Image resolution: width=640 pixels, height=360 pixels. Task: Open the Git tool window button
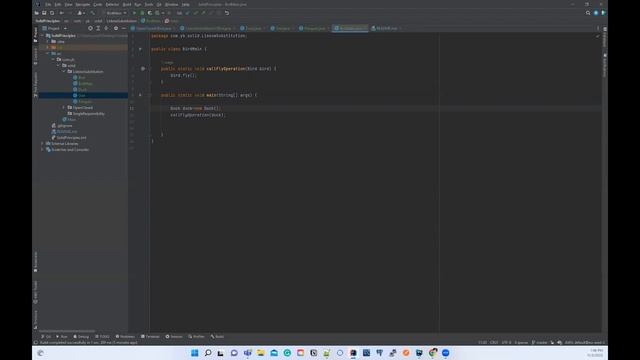click(x=46, y=337)
